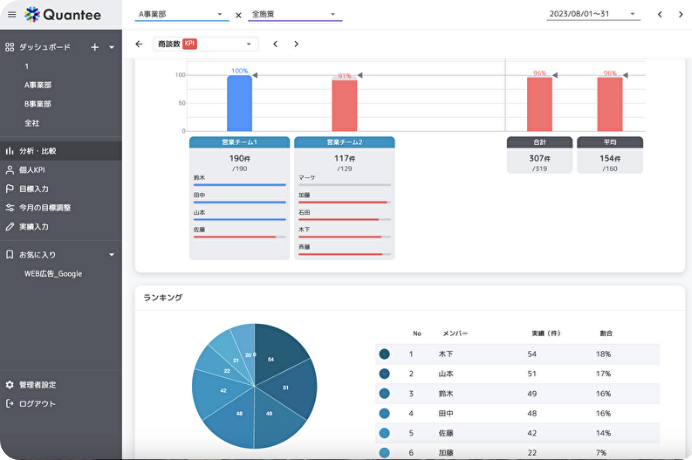Open the hamburger menu beside Quantee logo
Viewport: 692px width, 460px height.
pos(11,15)
